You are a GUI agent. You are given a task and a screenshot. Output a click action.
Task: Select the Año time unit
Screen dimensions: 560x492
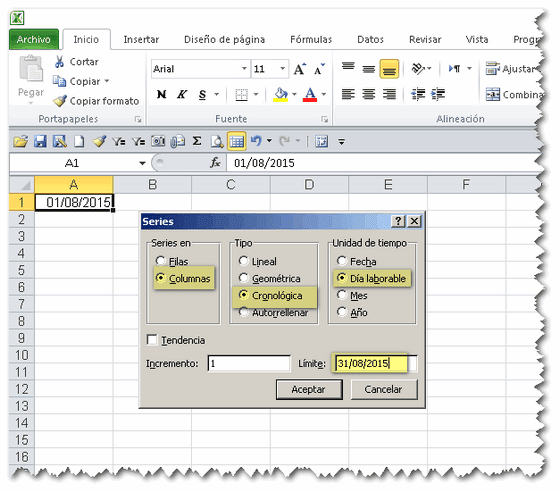coord(342,312)
